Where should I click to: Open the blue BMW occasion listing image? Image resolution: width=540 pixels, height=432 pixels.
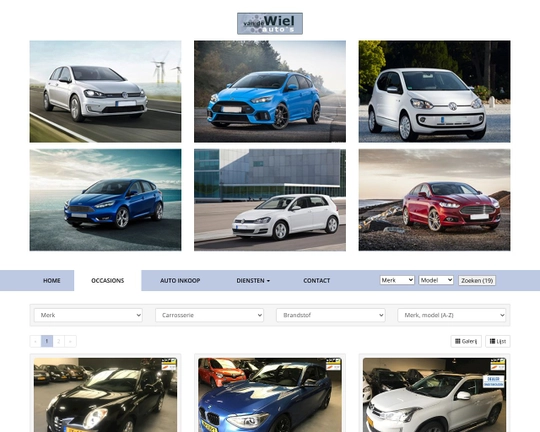tap(270, 395)
